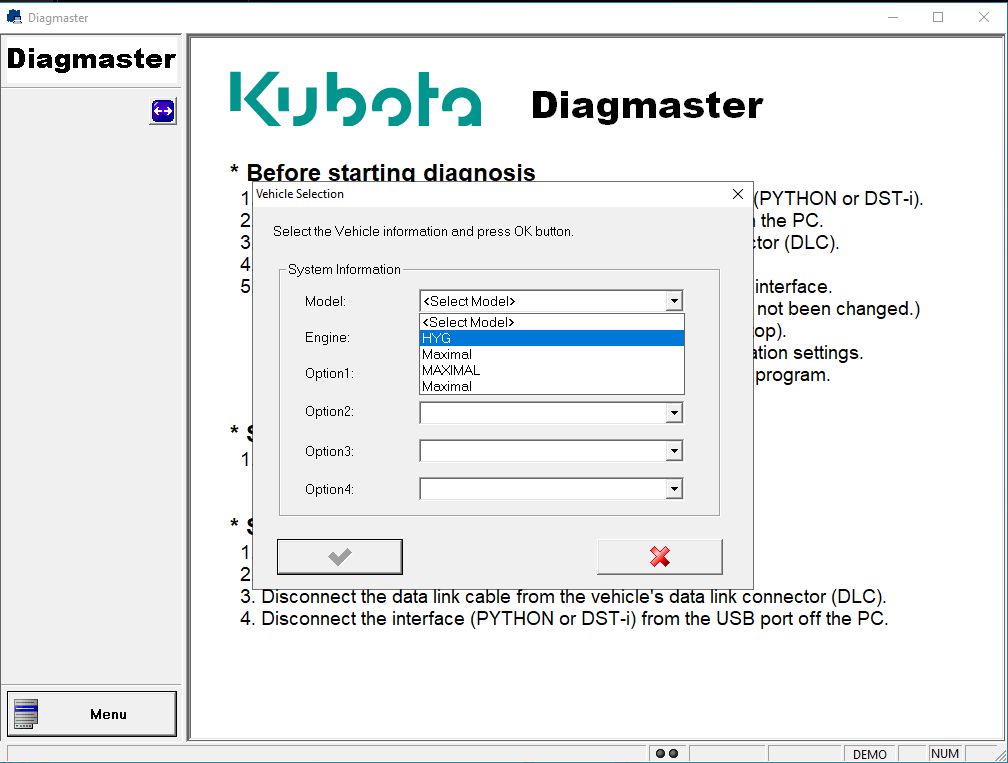Open the Engine dropdown
Viewport: 1008px width, 763px height.
tap(674, 338)
